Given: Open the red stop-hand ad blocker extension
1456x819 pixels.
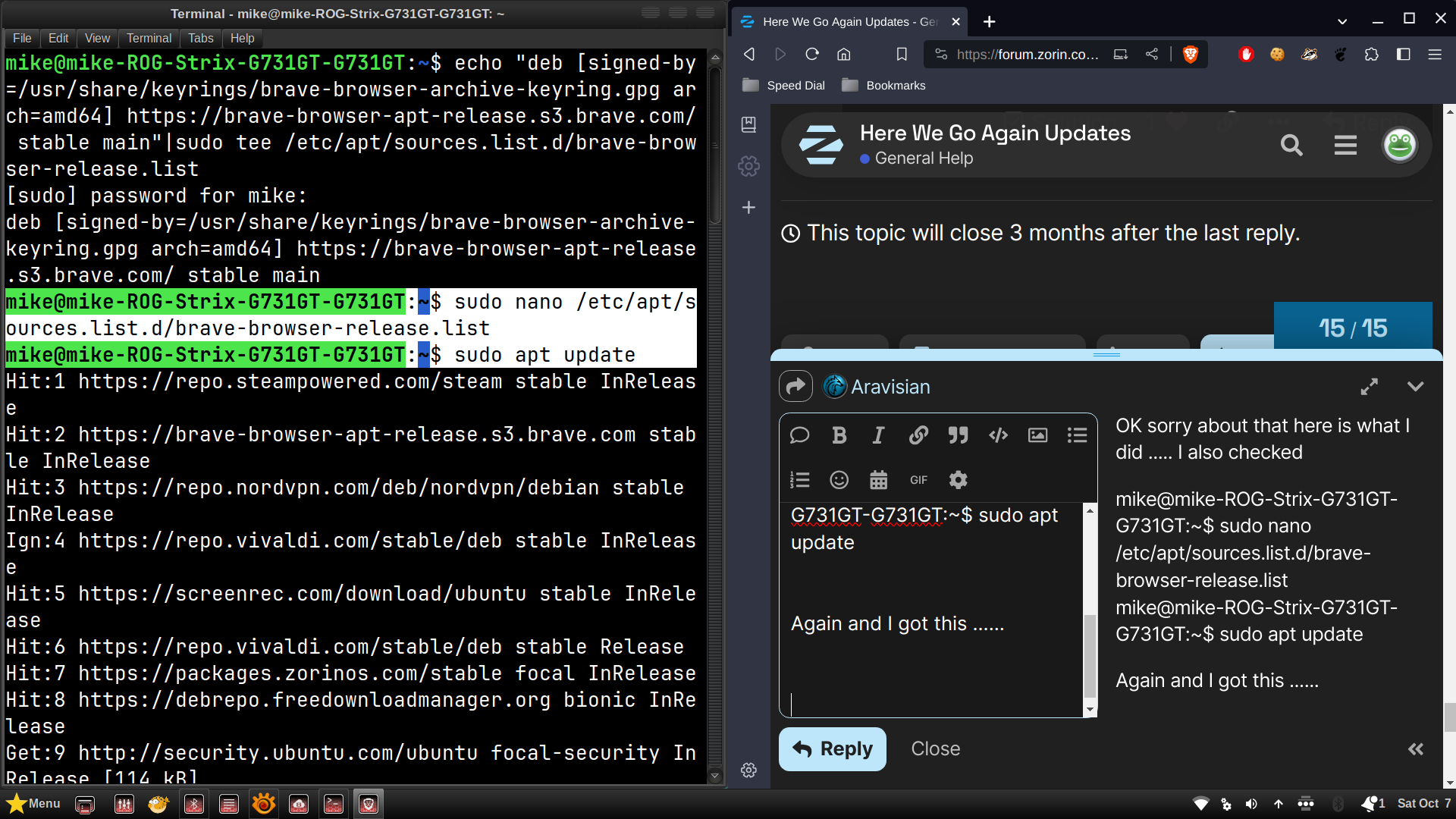Looking at the screenshot, I should click(1246, 54).
